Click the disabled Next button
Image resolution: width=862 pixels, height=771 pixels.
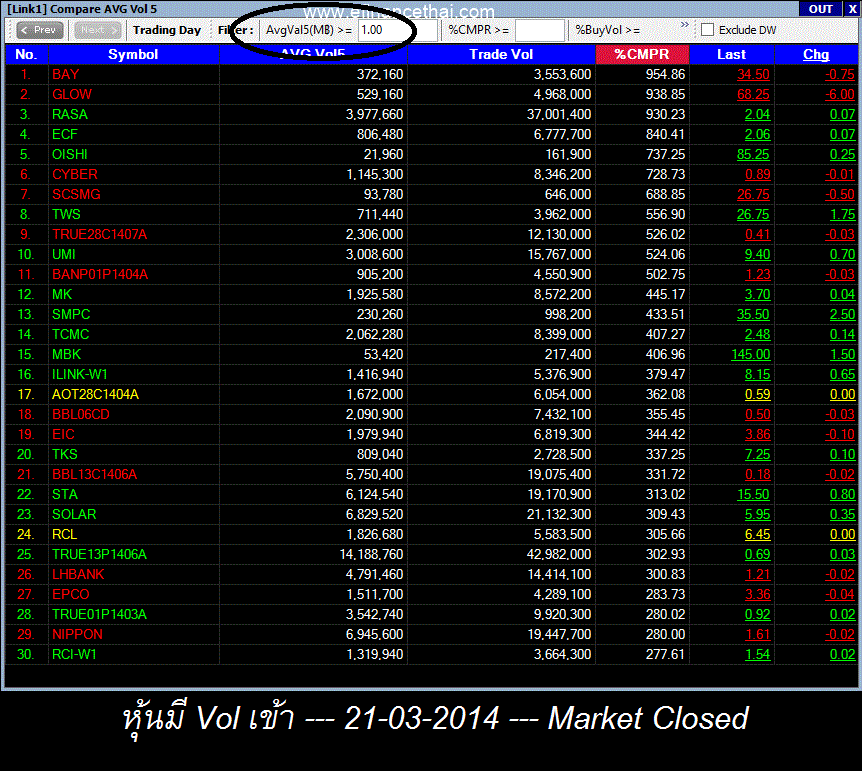click(97, 30)
